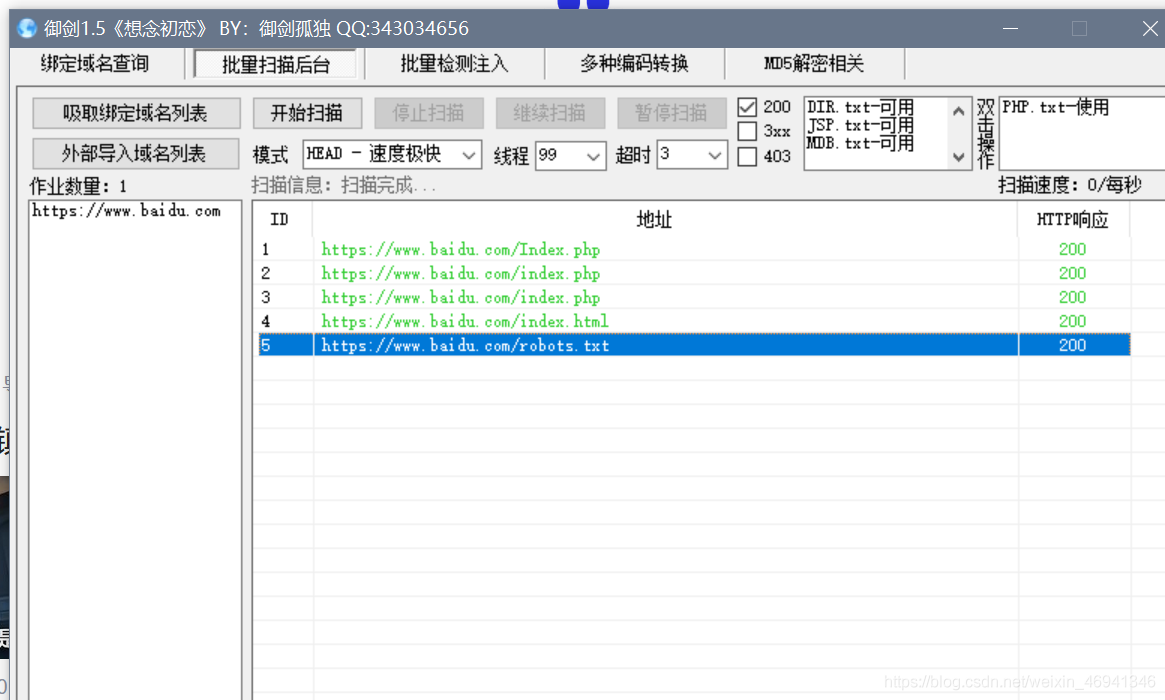Image resolution: width=1165 pixels, height=700 pixels.
Task: Select result row 1 Index.php URL
Action: [461, 250]
